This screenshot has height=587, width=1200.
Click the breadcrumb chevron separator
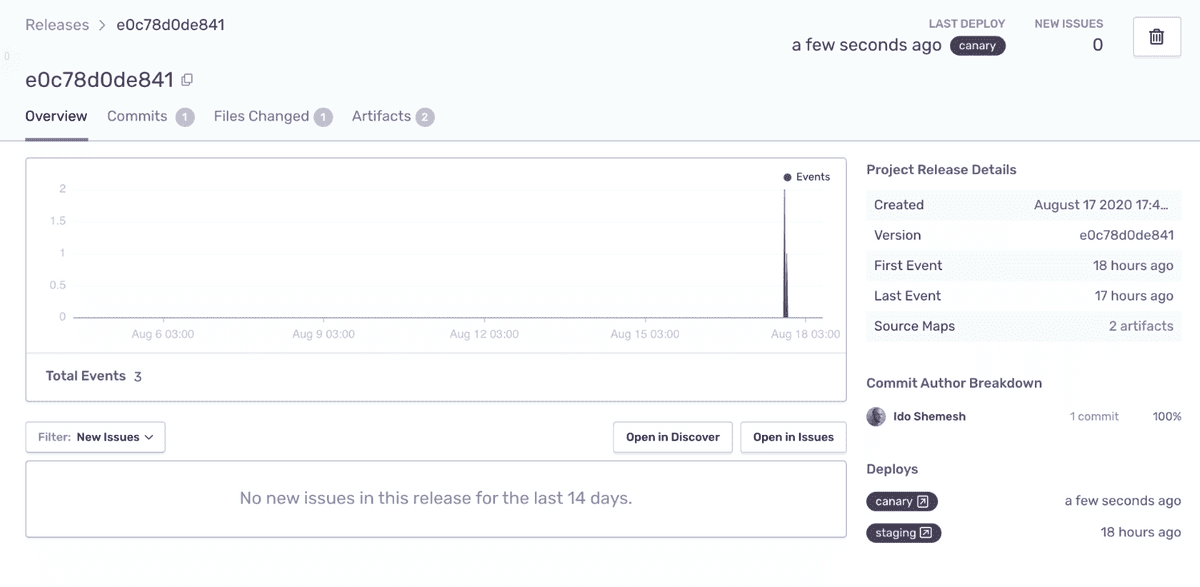click(x=102, y=25)
